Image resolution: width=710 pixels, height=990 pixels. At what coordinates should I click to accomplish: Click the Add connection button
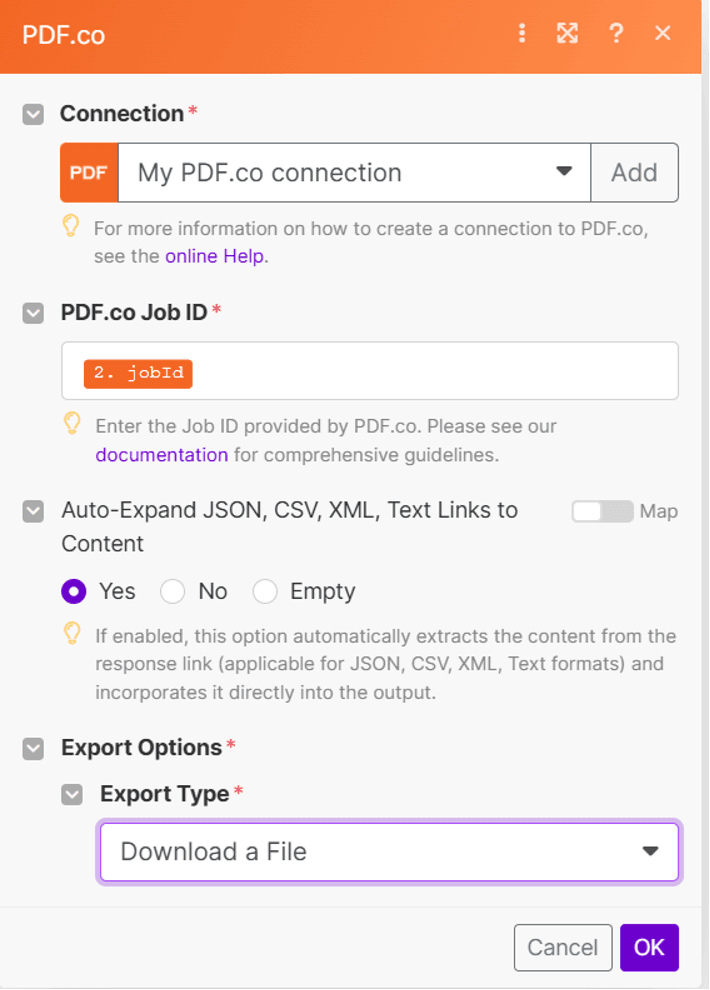634,173
